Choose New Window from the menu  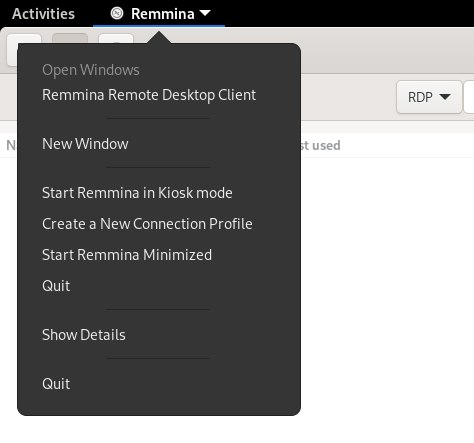tap(159, 144)
